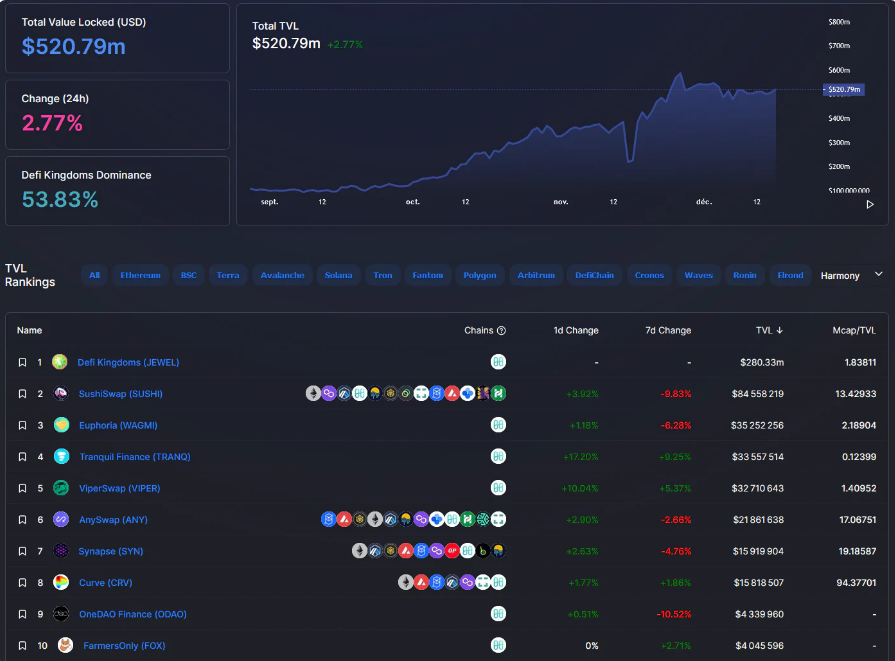Click the Defi Kingdoms logo icon

pos(60,362)
